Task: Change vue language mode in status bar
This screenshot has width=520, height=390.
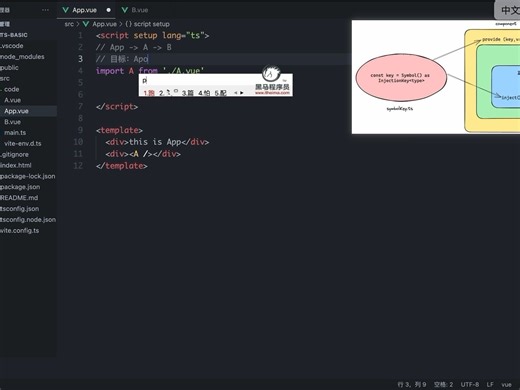Action: [506, 384]
